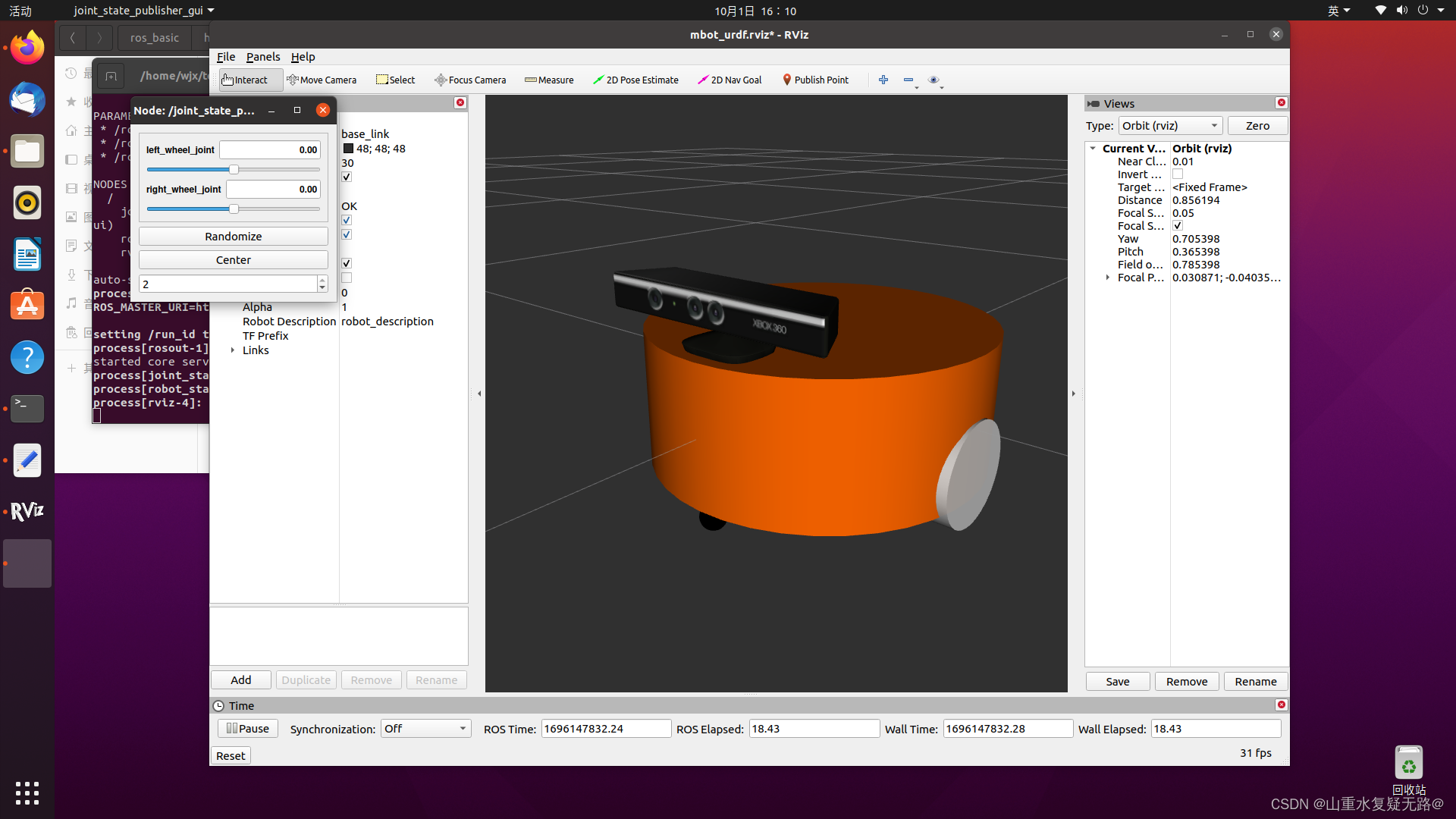Image resolution: width=1456 pixels, height=819 pixels.
Task: Select the 2D Pose Estimate tool
Action: pyautogui.click(x=635, y=80)
